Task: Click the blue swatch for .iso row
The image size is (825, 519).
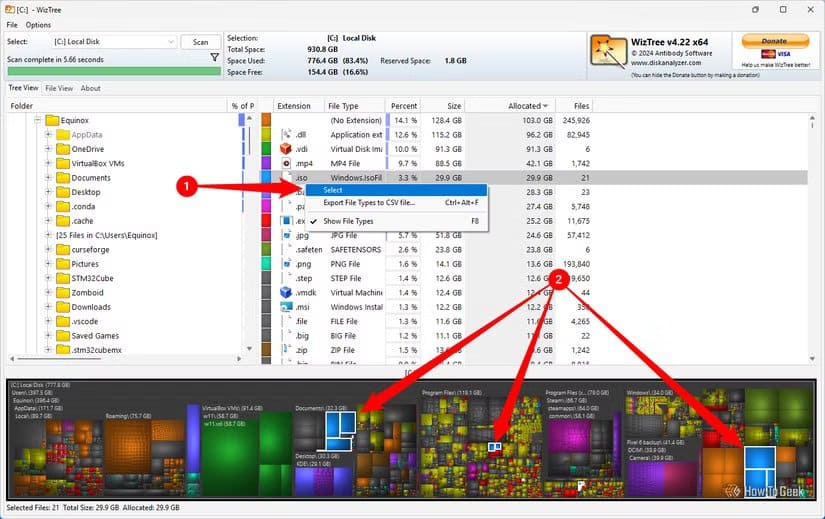Action: point(266,177)
